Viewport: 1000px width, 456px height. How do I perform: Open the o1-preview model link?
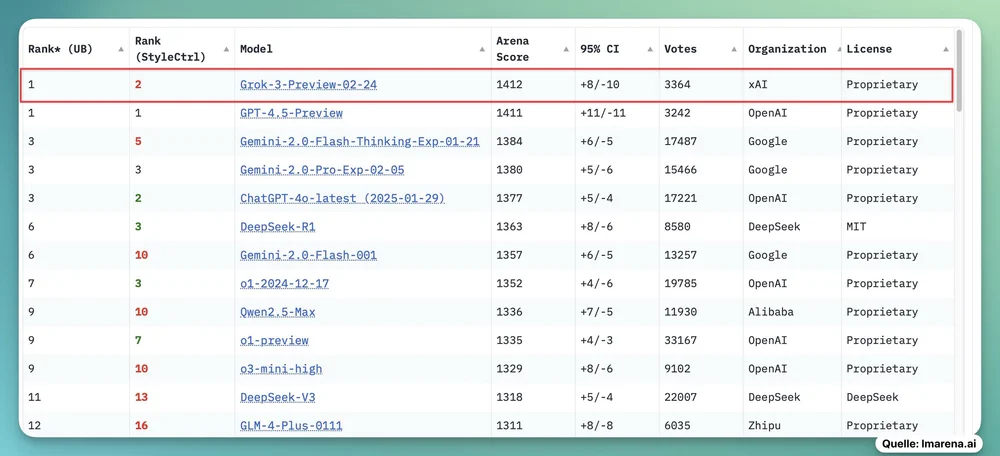pyautogui.click(x=274, y=341)
